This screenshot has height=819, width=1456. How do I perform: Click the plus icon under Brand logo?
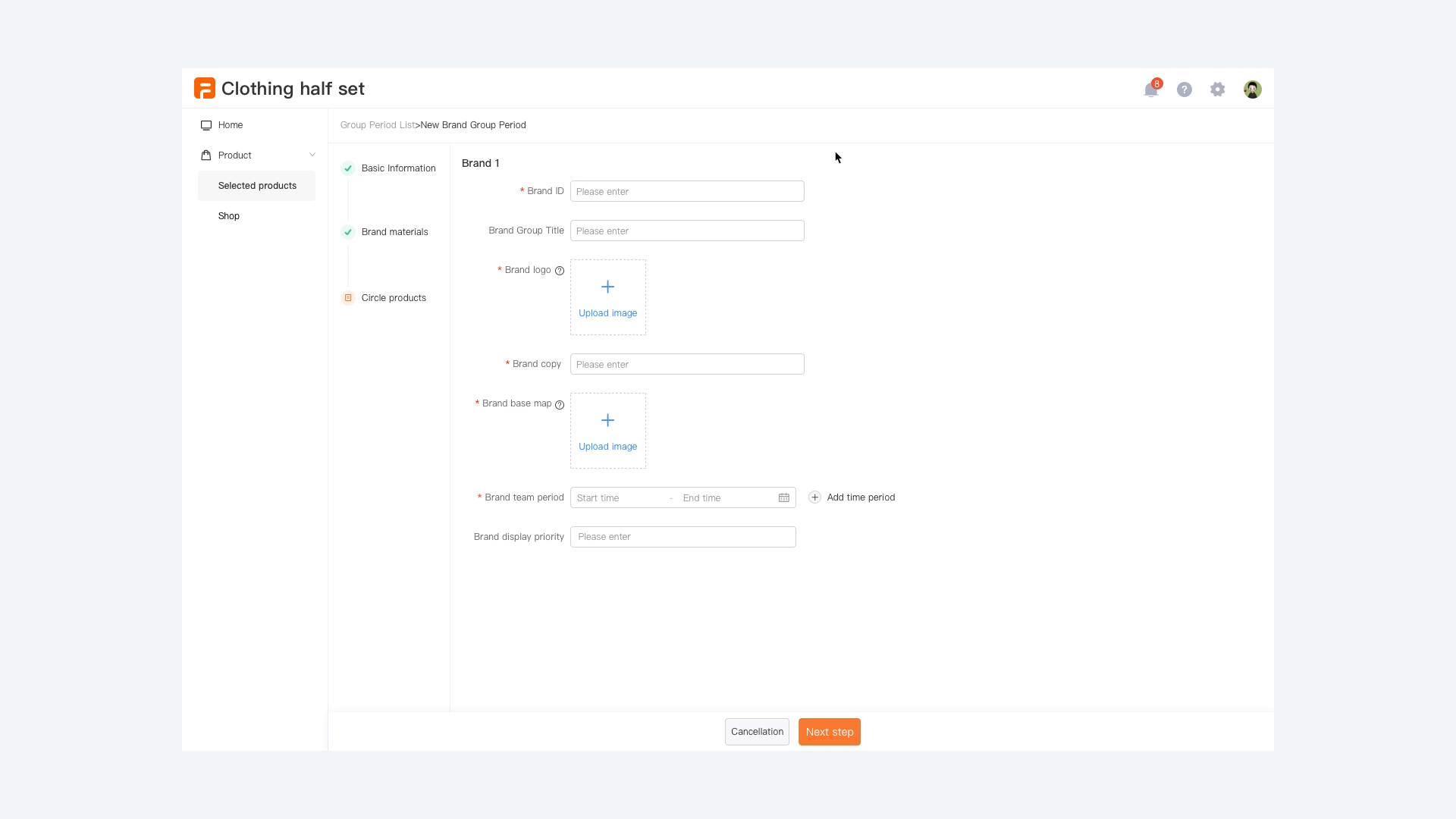(607, 287)
